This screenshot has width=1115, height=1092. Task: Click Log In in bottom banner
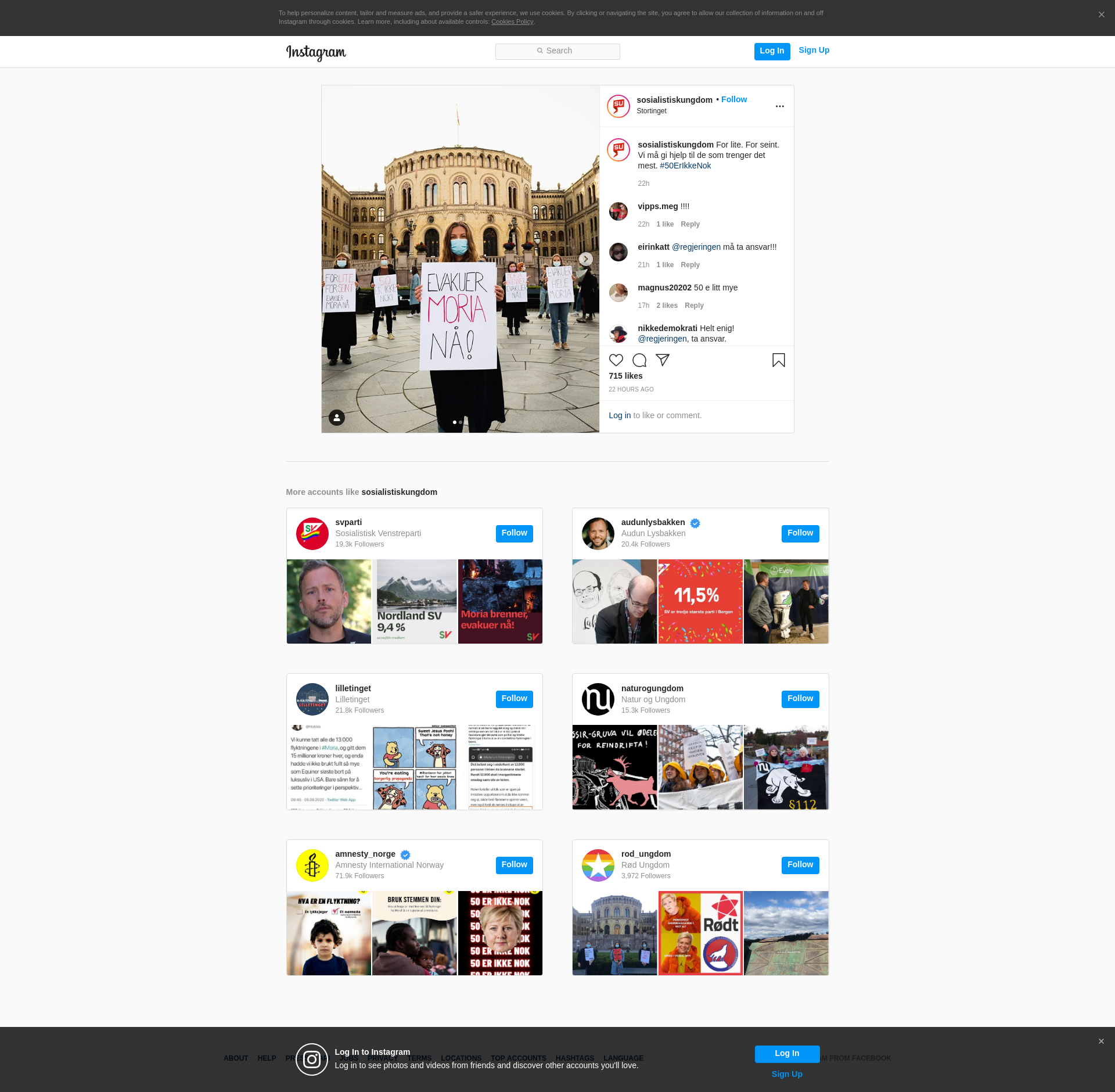click(787, 1054)
